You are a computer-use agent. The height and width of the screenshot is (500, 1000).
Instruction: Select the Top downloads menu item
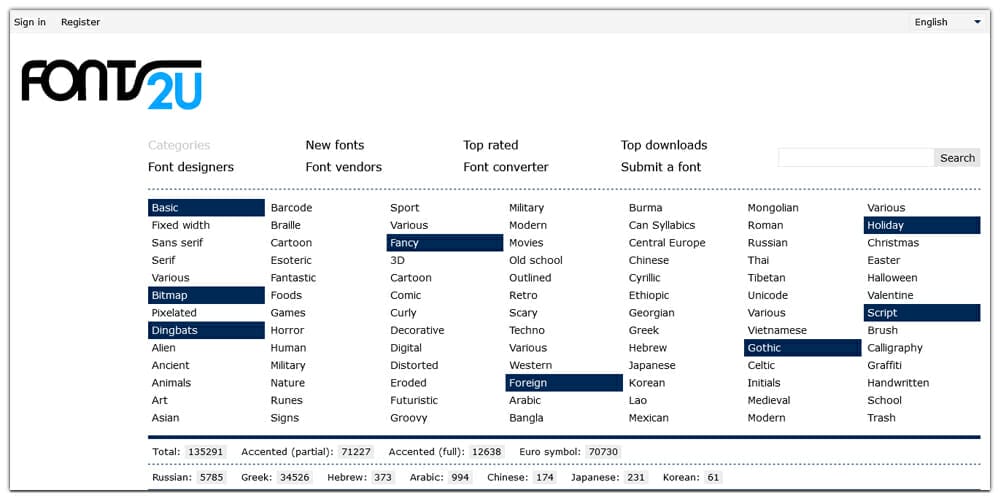pyautogui.click(x=663, y=145)
